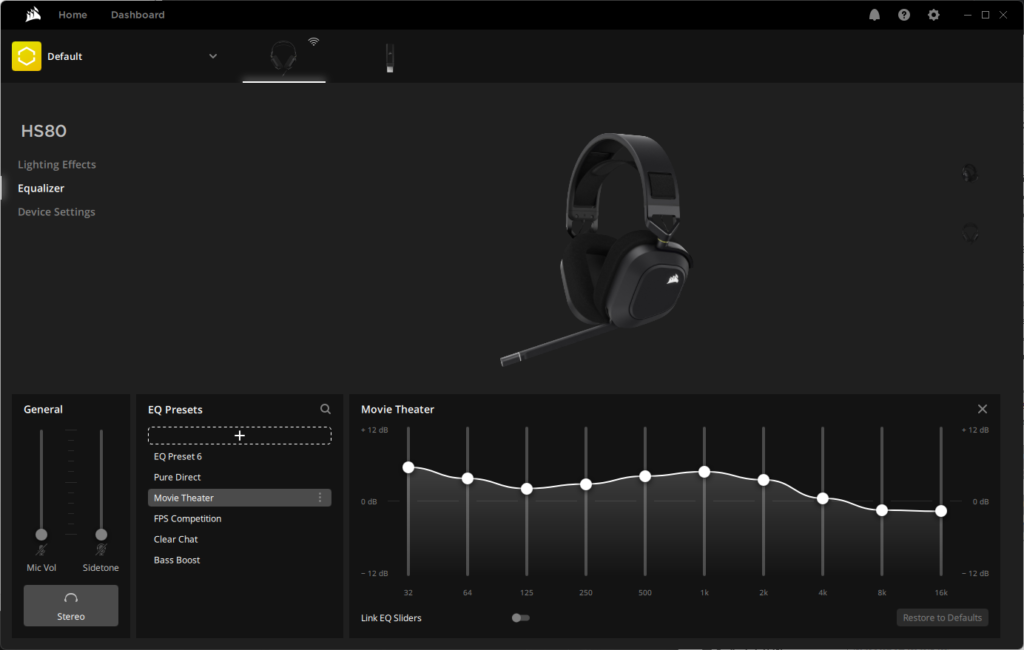Add a new EQ preset with plus
Screen dimensions: 1024x650
click(x=240, y=435)
